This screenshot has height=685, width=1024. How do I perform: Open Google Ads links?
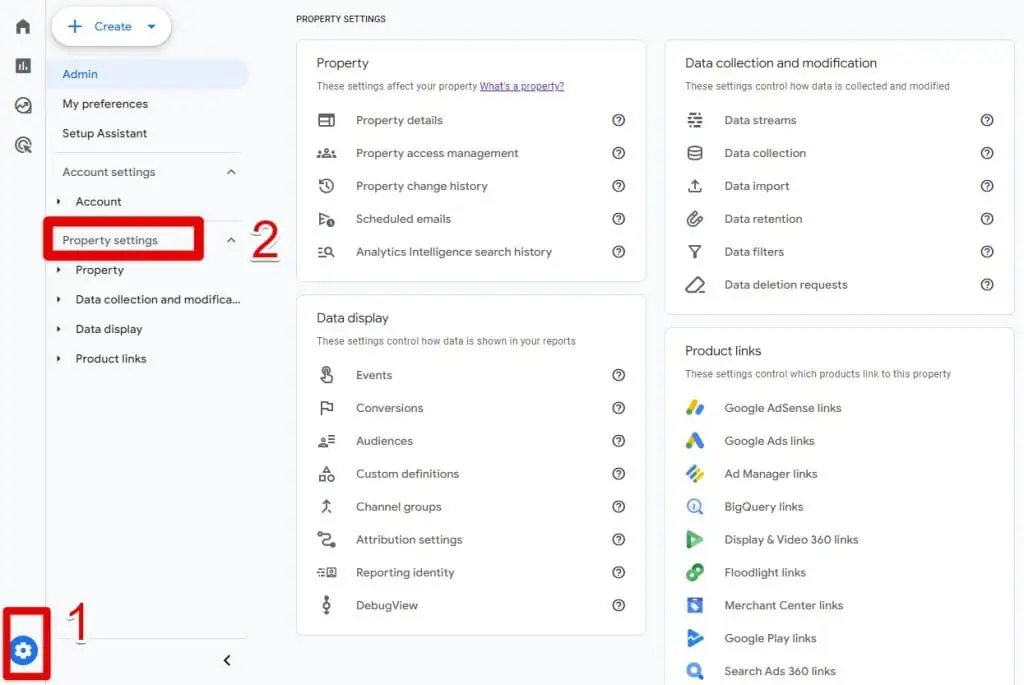coord(768,441)
